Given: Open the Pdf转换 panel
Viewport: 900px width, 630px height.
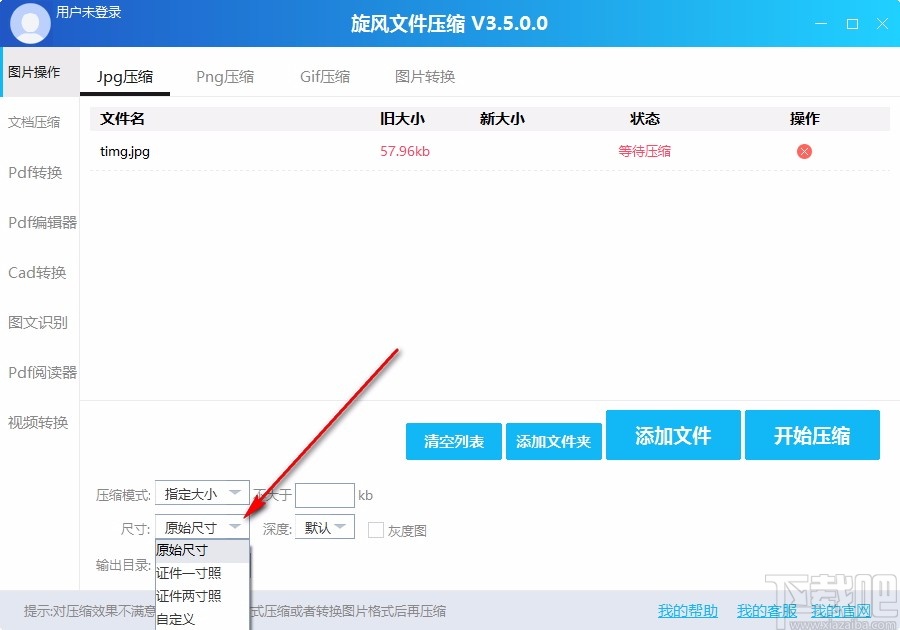Looking at the screenshot, I should pyautogui.click(x=38, y=172).
